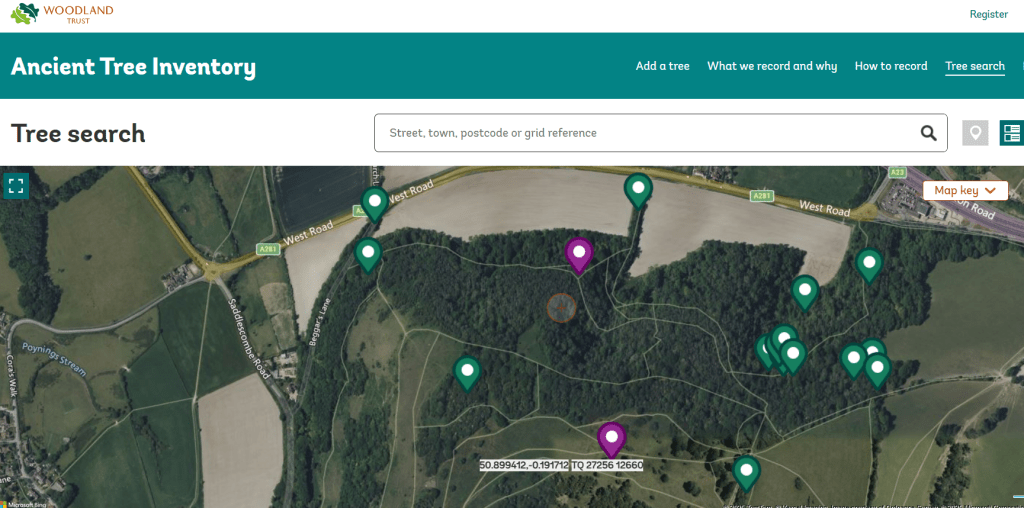Click the search magnifying glass icon
The image size is (1024, 508).
(x=928, y=133)
